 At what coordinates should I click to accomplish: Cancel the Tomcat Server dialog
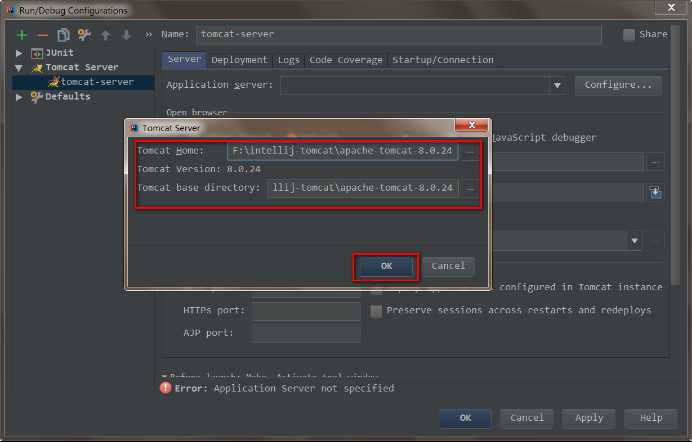(448, 266)
